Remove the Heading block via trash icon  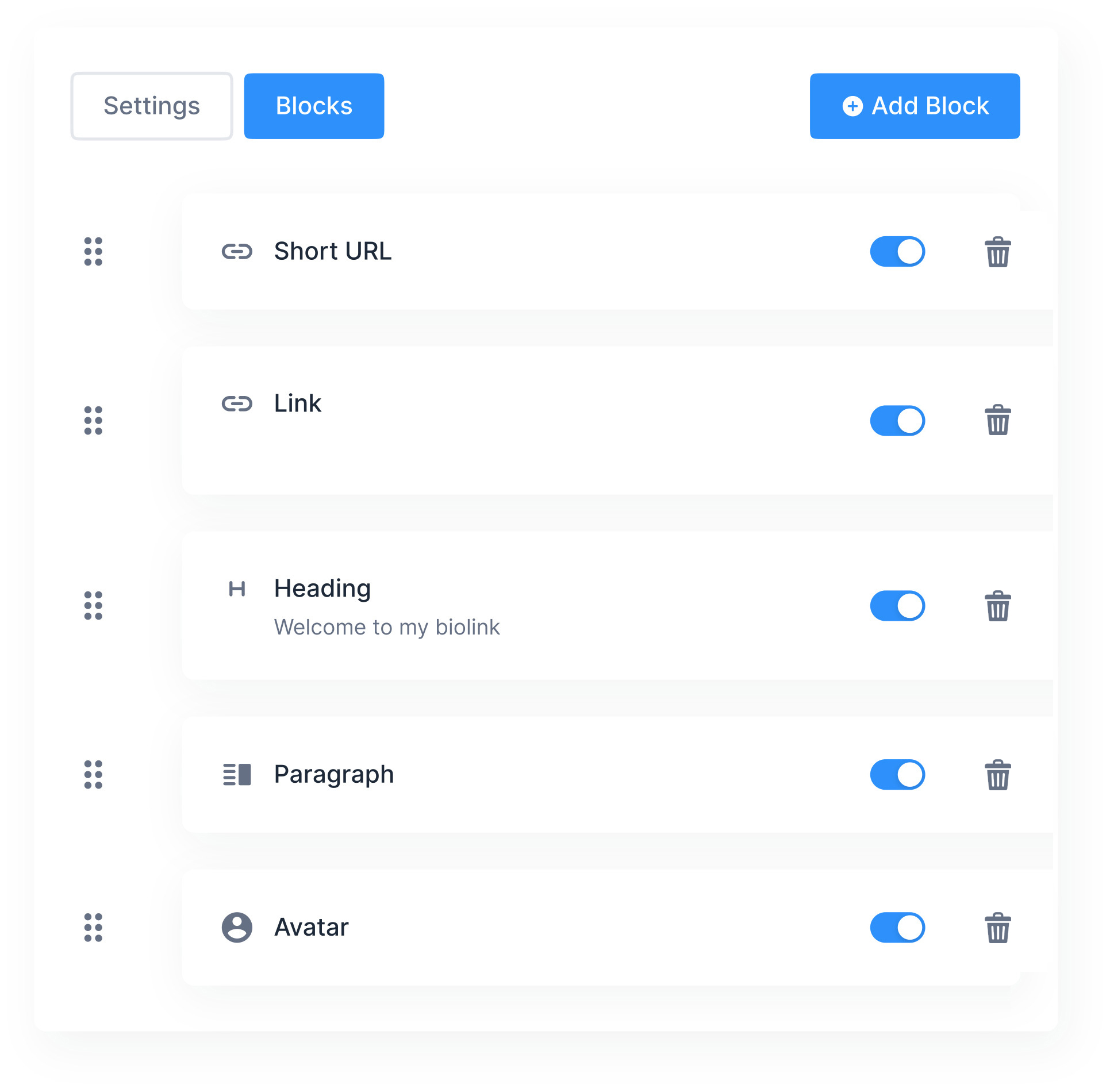[997, 606]
